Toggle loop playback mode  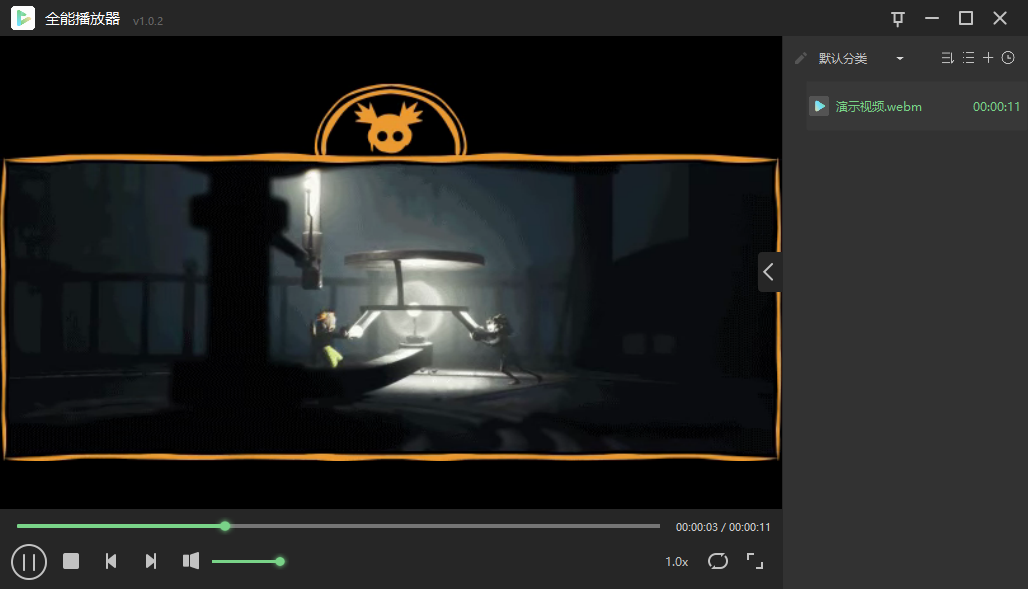click(718, 561)
